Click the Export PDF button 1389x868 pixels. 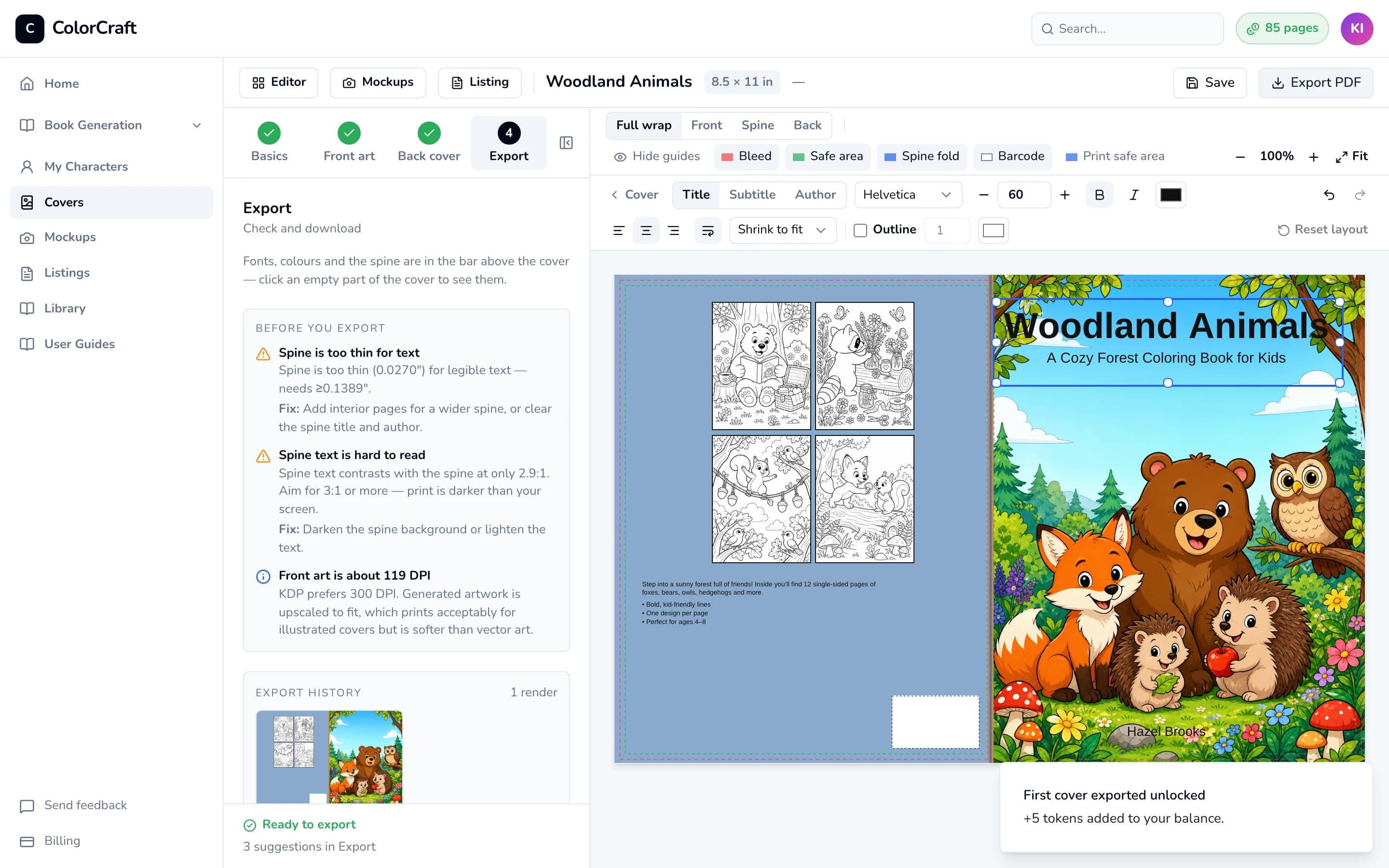[x=1316, y=82]
